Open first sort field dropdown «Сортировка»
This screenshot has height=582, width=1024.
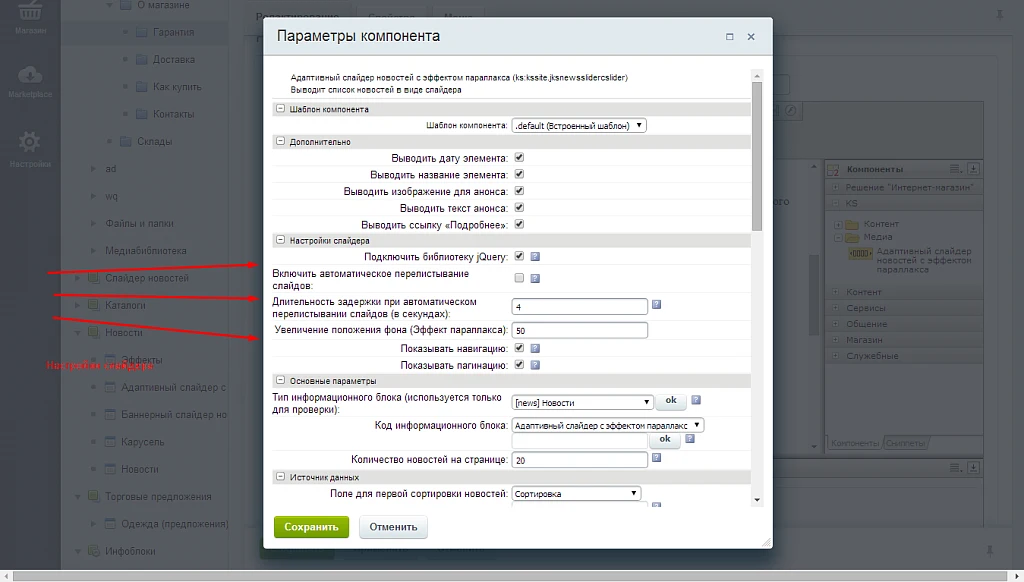[577, 494]
